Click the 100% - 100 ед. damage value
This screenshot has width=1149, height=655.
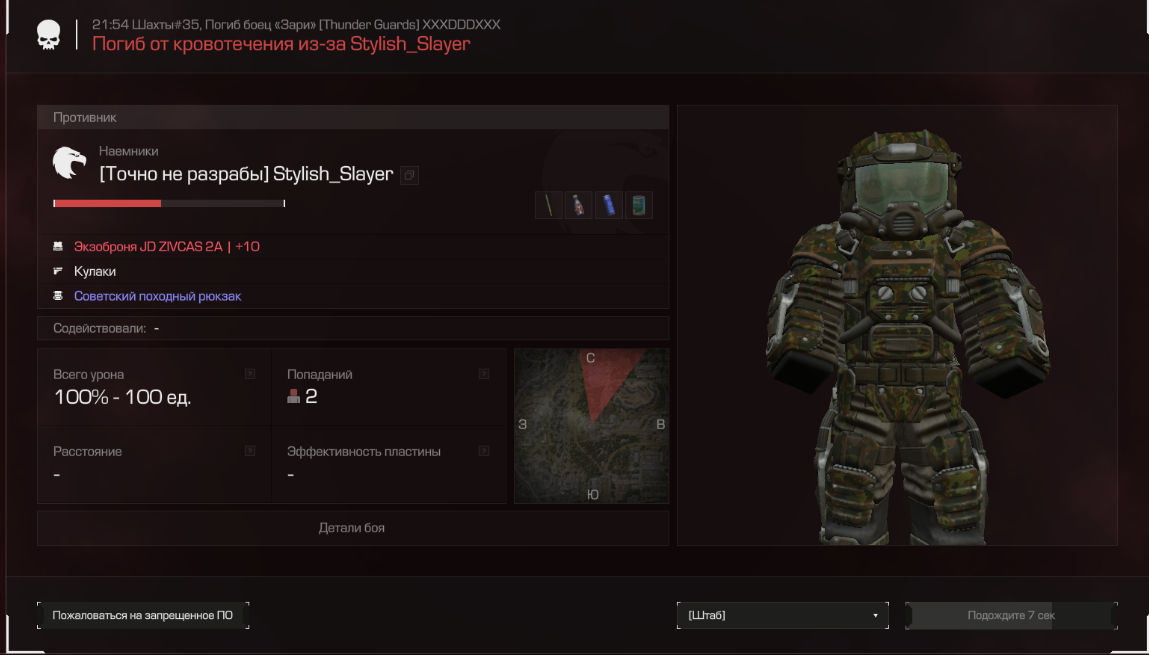pos(122,397)
